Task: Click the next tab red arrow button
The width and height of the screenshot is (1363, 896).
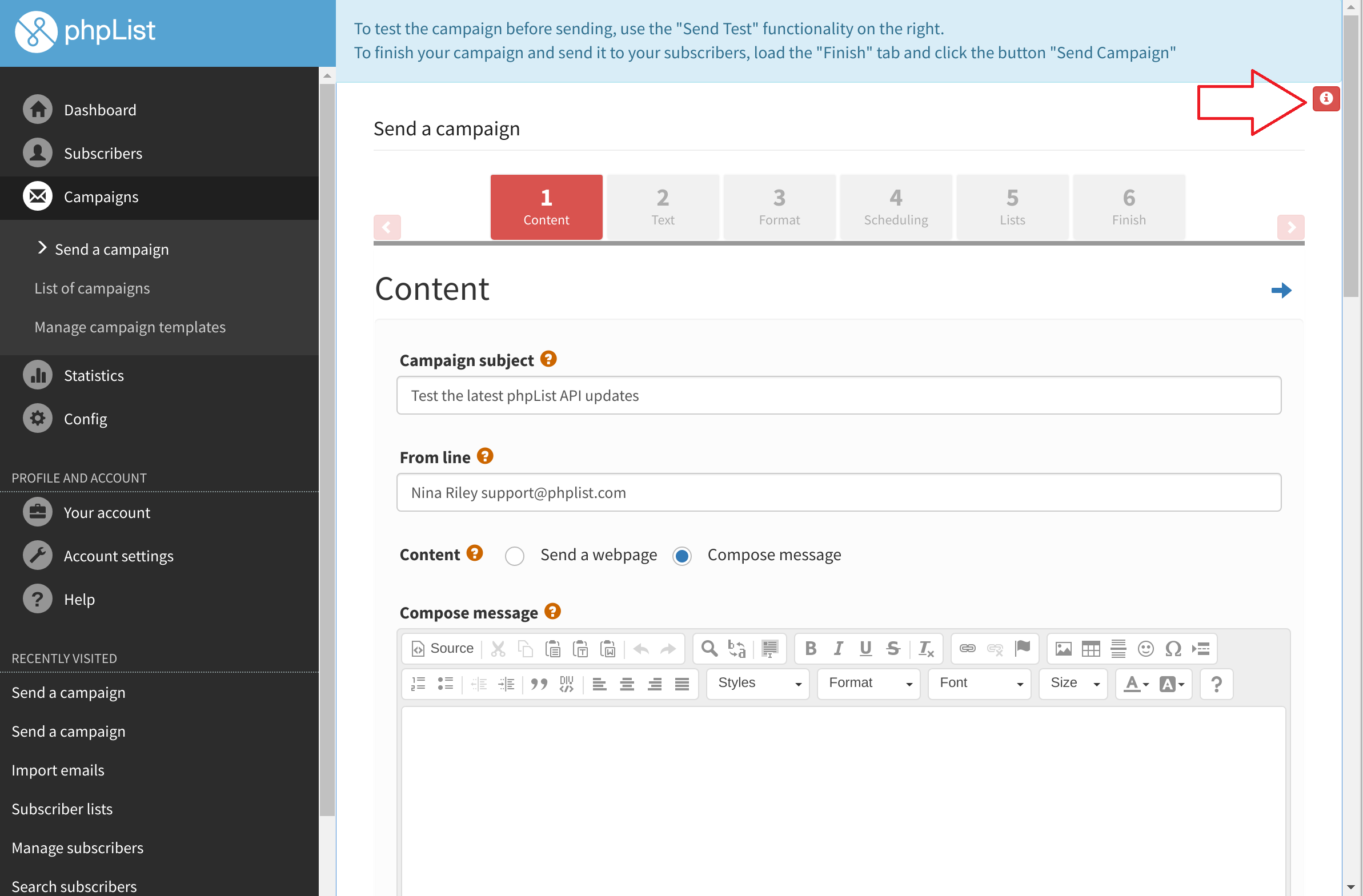Action: point(1291,227)
